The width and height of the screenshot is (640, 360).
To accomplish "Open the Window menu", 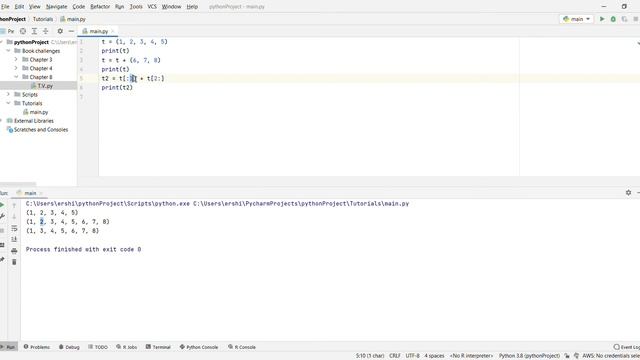I will click(x=171, y=7).
